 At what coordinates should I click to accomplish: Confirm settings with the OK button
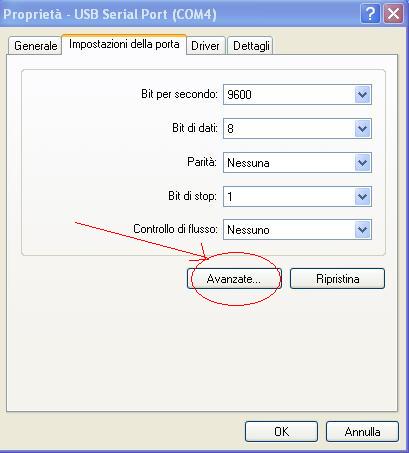pyautogui.click(x=281, y=432)
